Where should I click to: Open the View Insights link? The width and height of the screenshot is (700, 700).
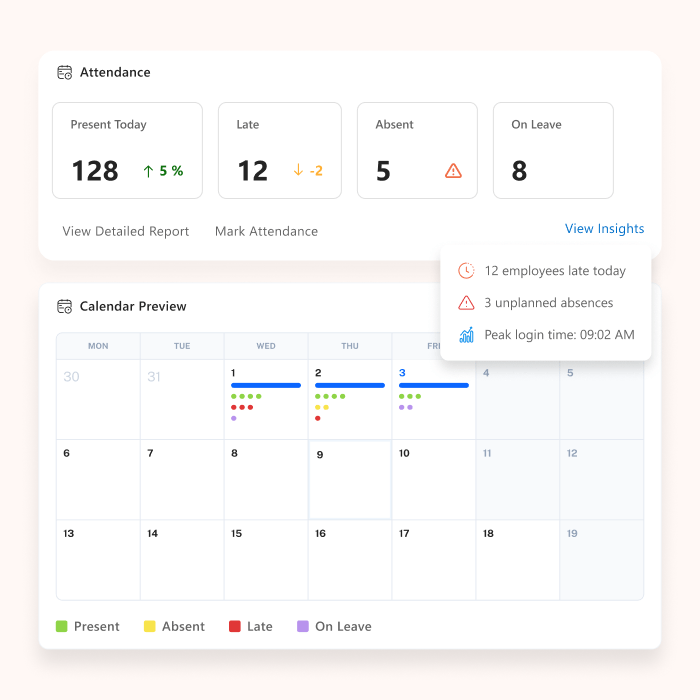tap(604, 229)
